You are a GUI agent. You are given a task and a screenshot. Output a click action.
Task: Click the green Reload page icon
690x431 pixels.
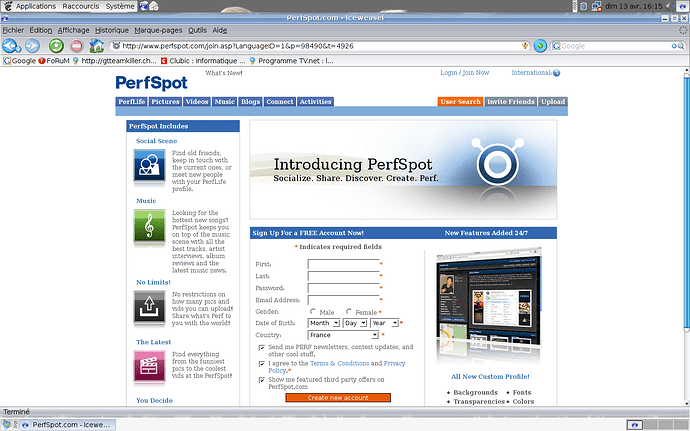pos(55,46)
